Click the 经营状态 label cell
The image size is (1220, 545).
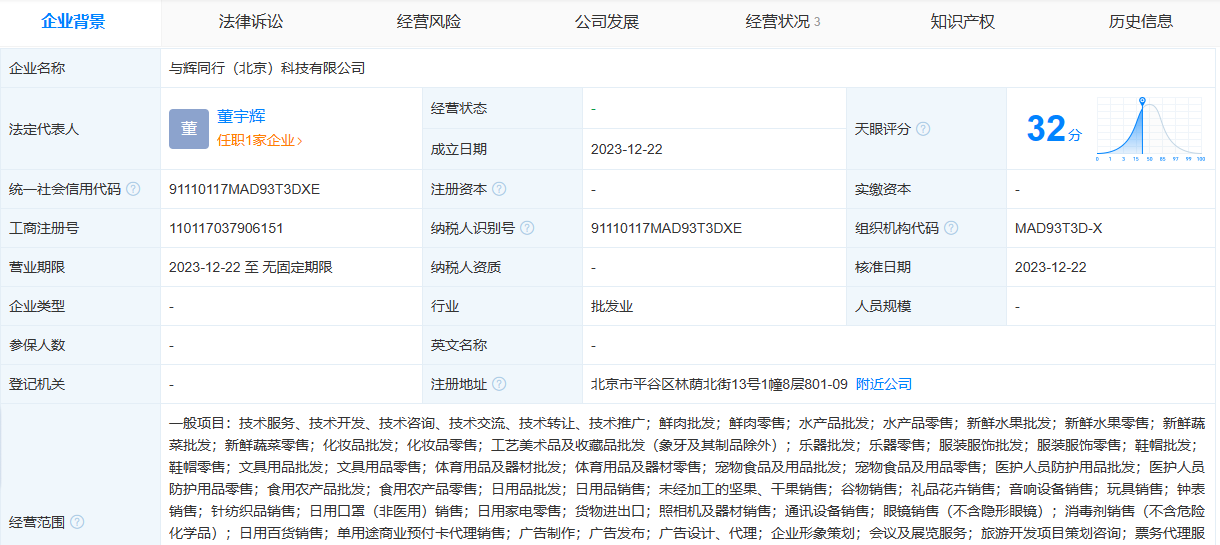[502, 108]
